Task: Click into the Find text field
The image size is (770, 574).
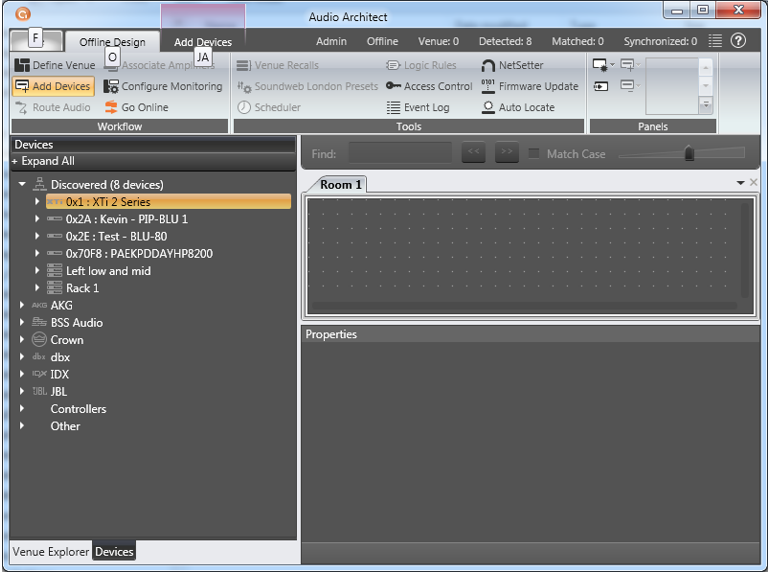Action: click(400, 154)
